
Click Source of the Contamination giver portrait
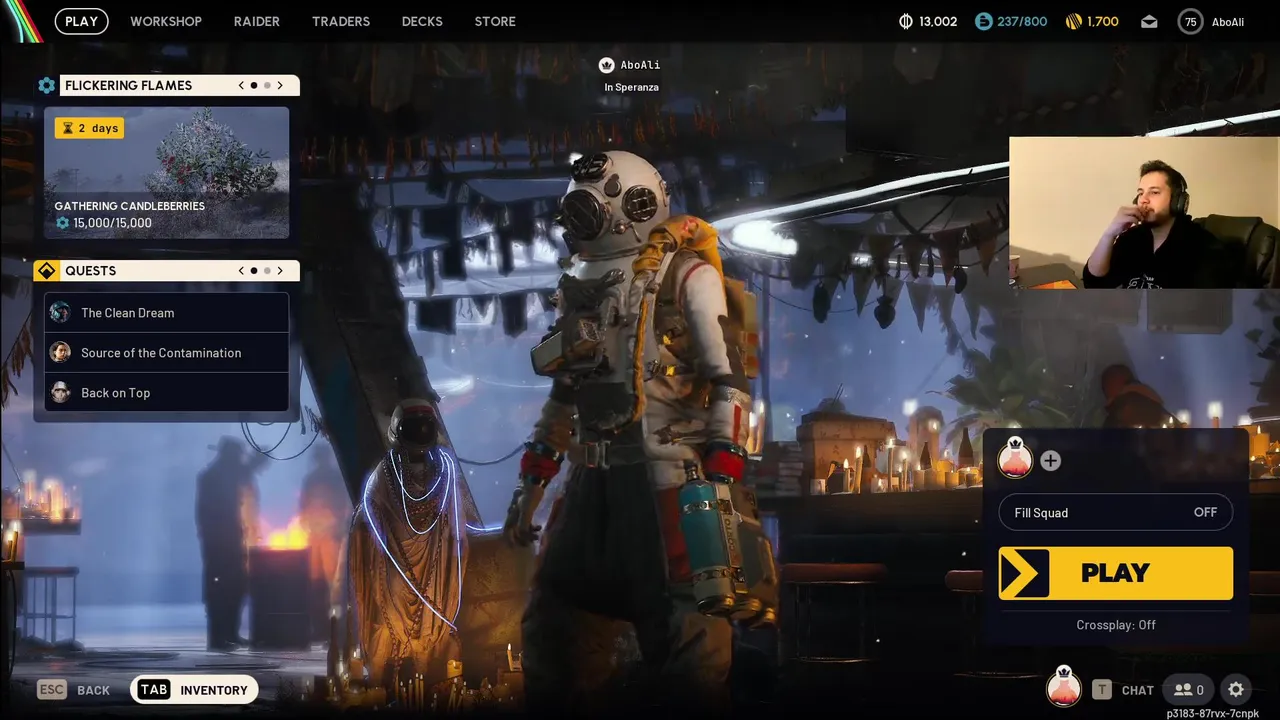tap(61, 353)
